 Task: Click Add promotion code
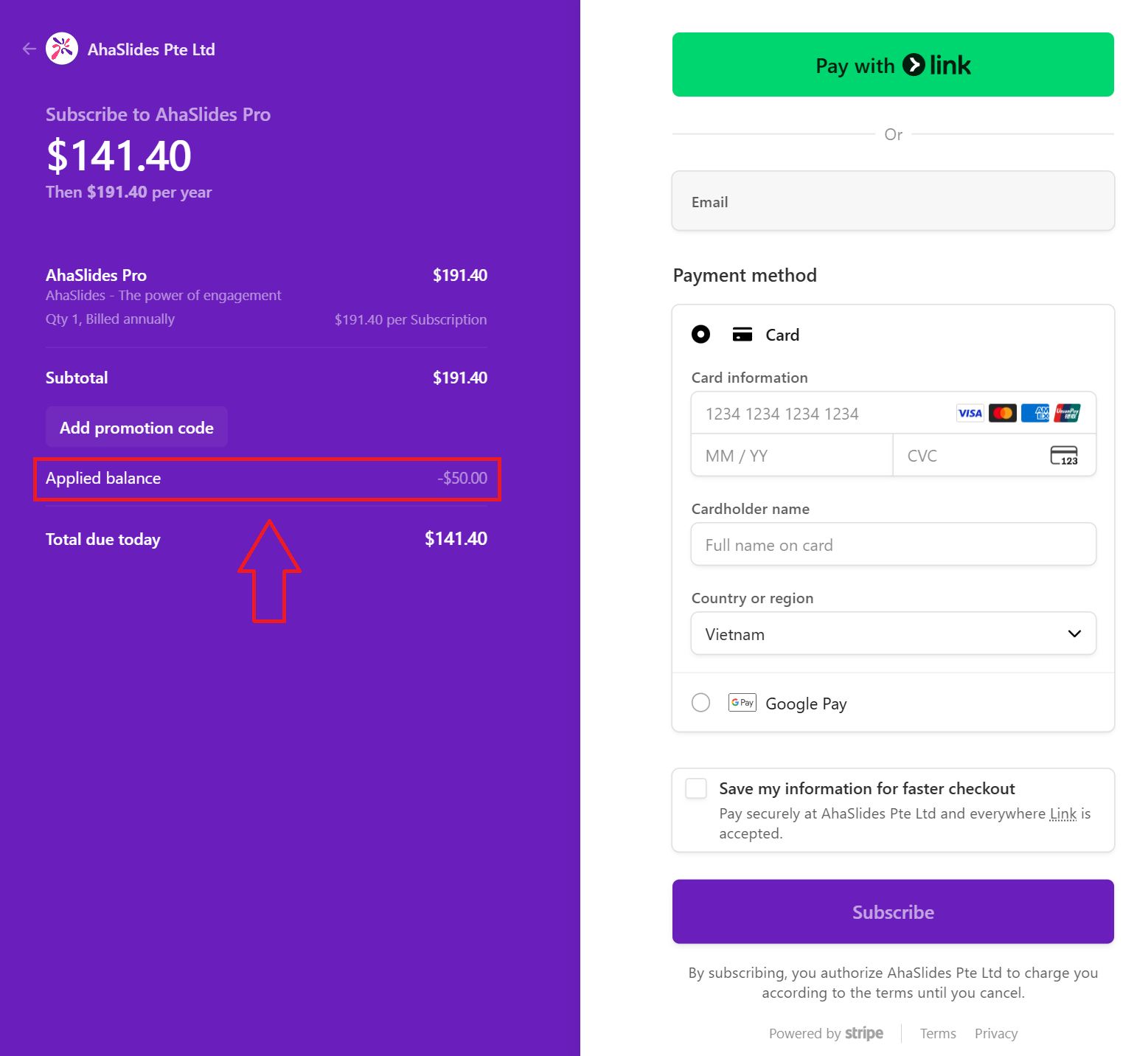[136, 428]
